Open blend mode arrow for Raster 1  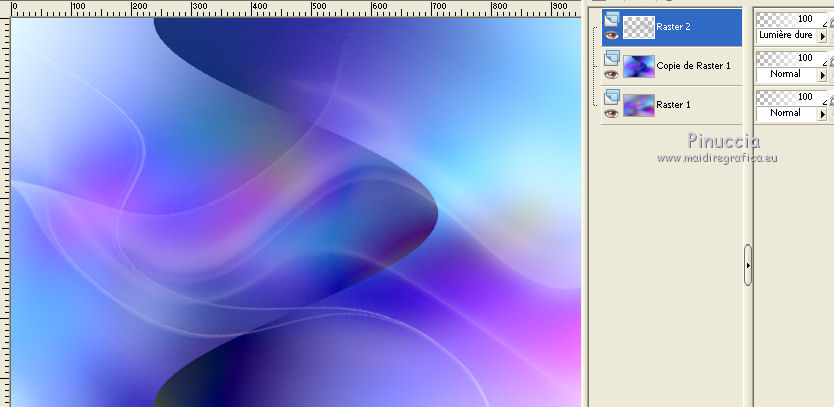click(822, 114)
